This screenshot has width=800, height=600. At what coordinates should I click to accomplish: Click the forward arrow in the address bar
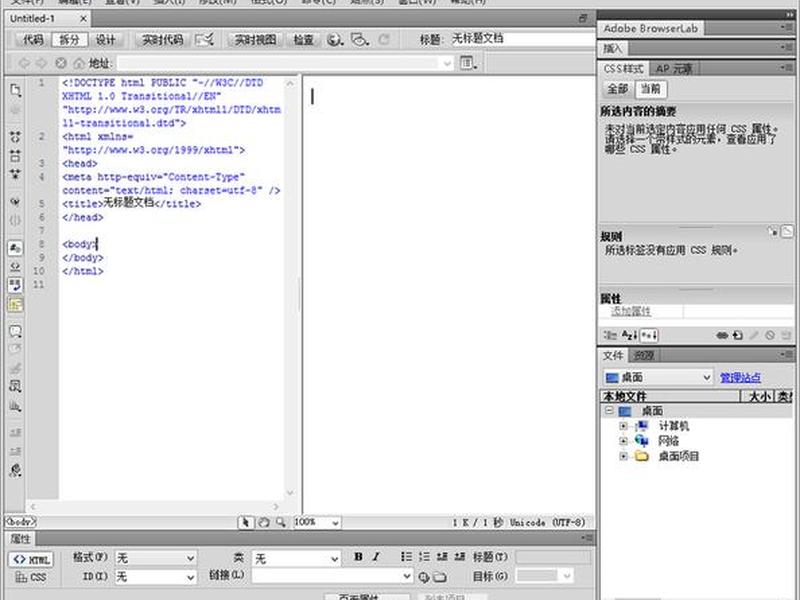point(42,63)
